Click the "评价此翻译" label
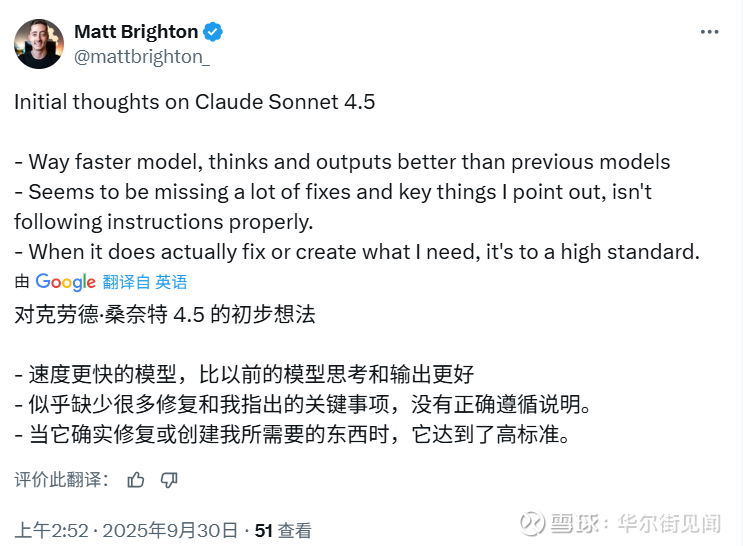This screenshot has height=546, width=743. click(60, 480)
